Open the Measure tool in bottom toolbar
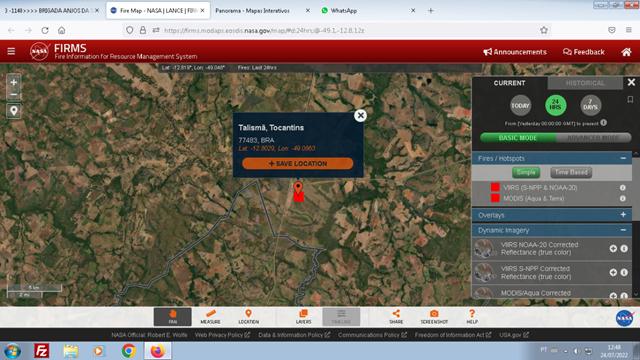 point(210,316)
